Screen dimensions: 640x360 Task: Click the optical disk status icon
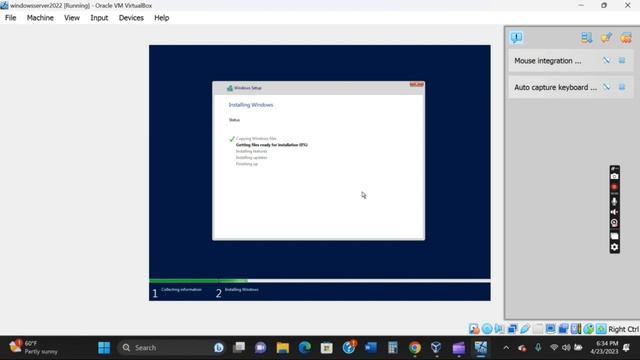487,329
